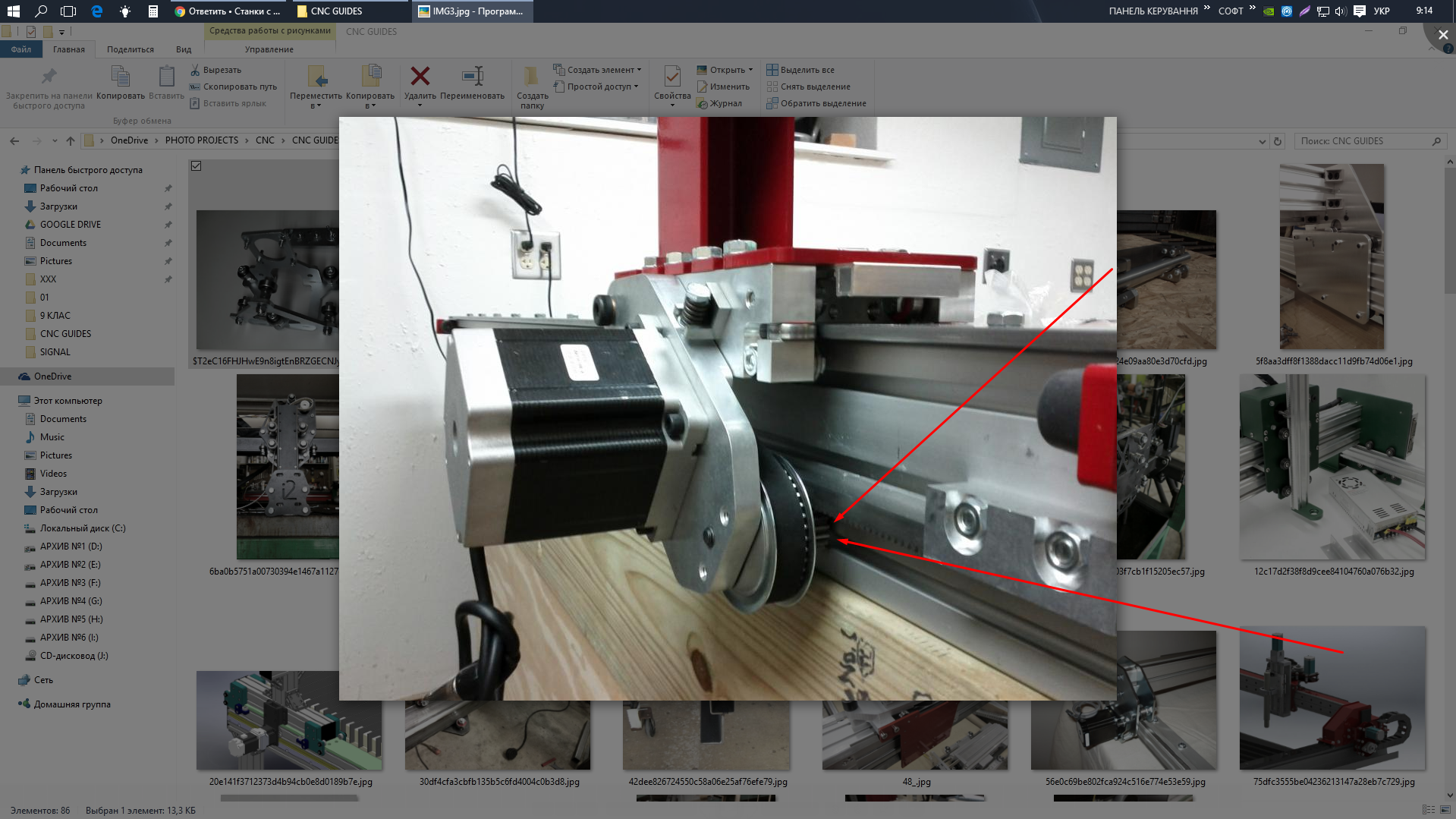The image size is (1456, 819).
Task: Open Calculator from taskbar
Action: click(153, 11)
